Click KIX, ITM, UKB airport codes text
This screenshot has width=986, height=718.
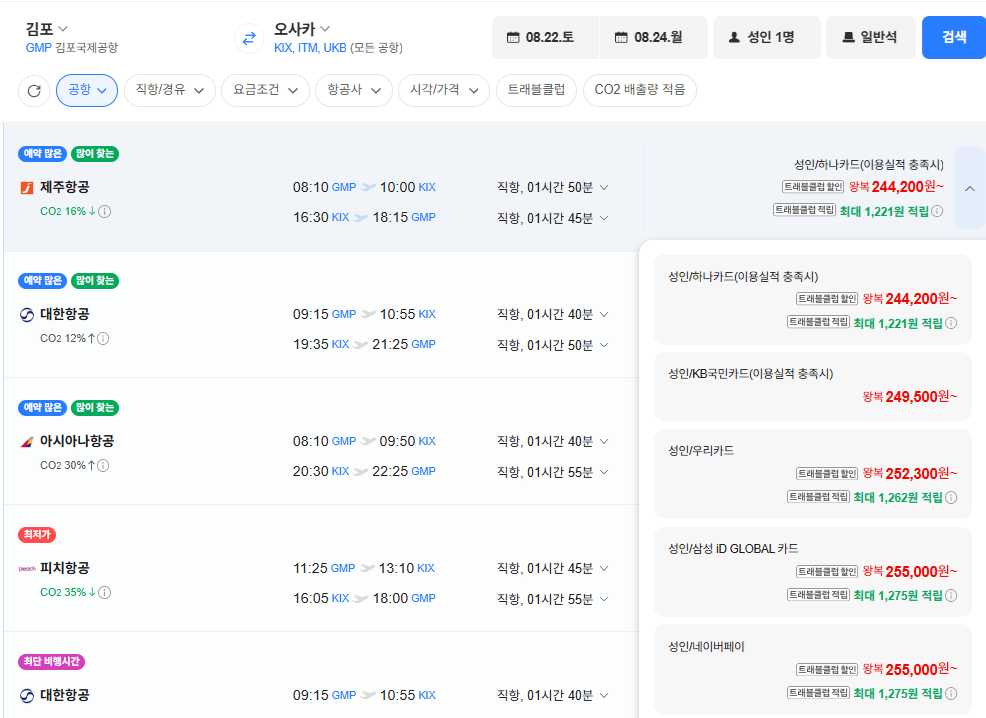point(310,48)
